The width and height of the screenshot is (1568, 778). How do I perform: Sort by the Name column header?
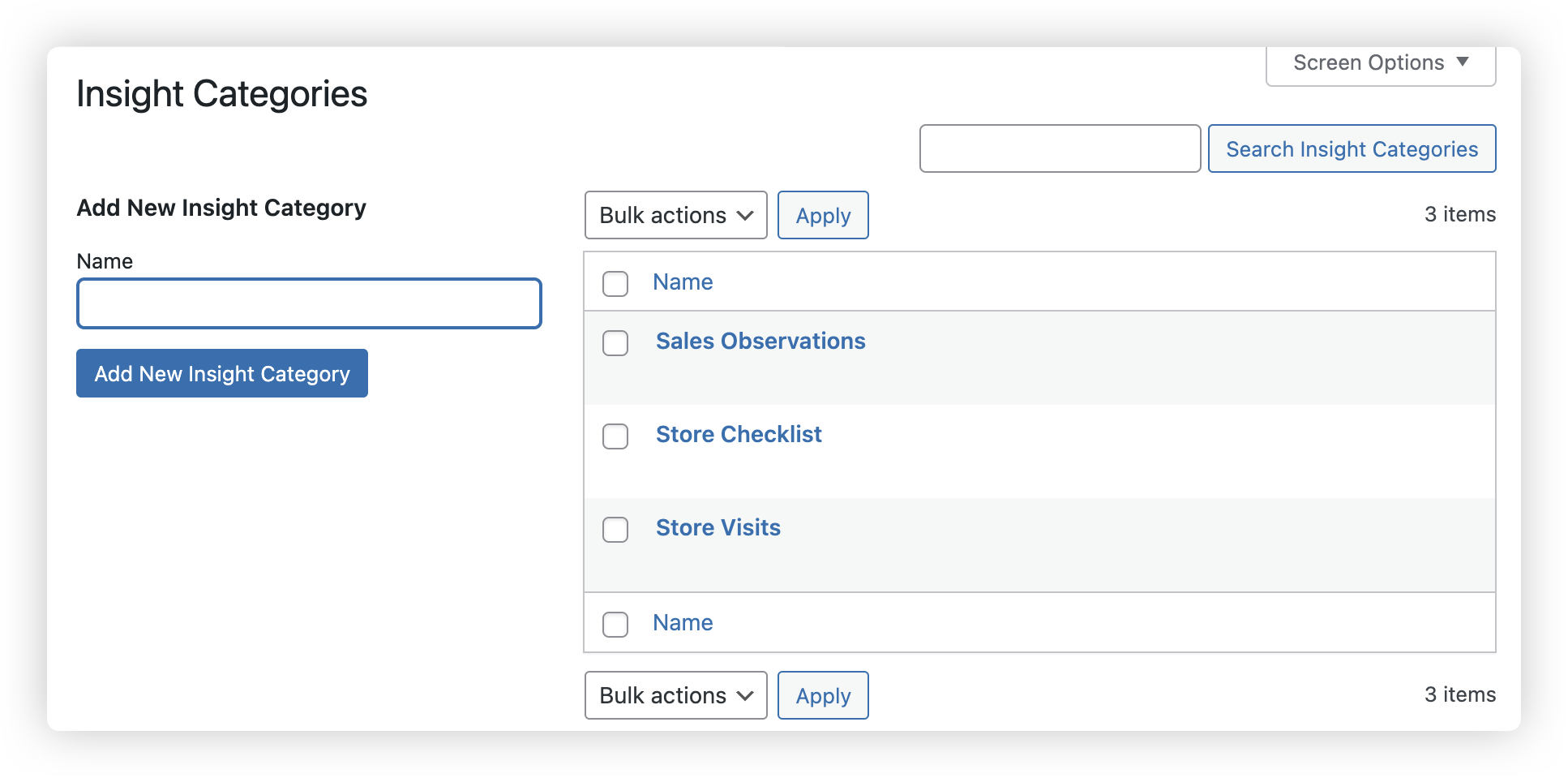(x=683, y=282)
